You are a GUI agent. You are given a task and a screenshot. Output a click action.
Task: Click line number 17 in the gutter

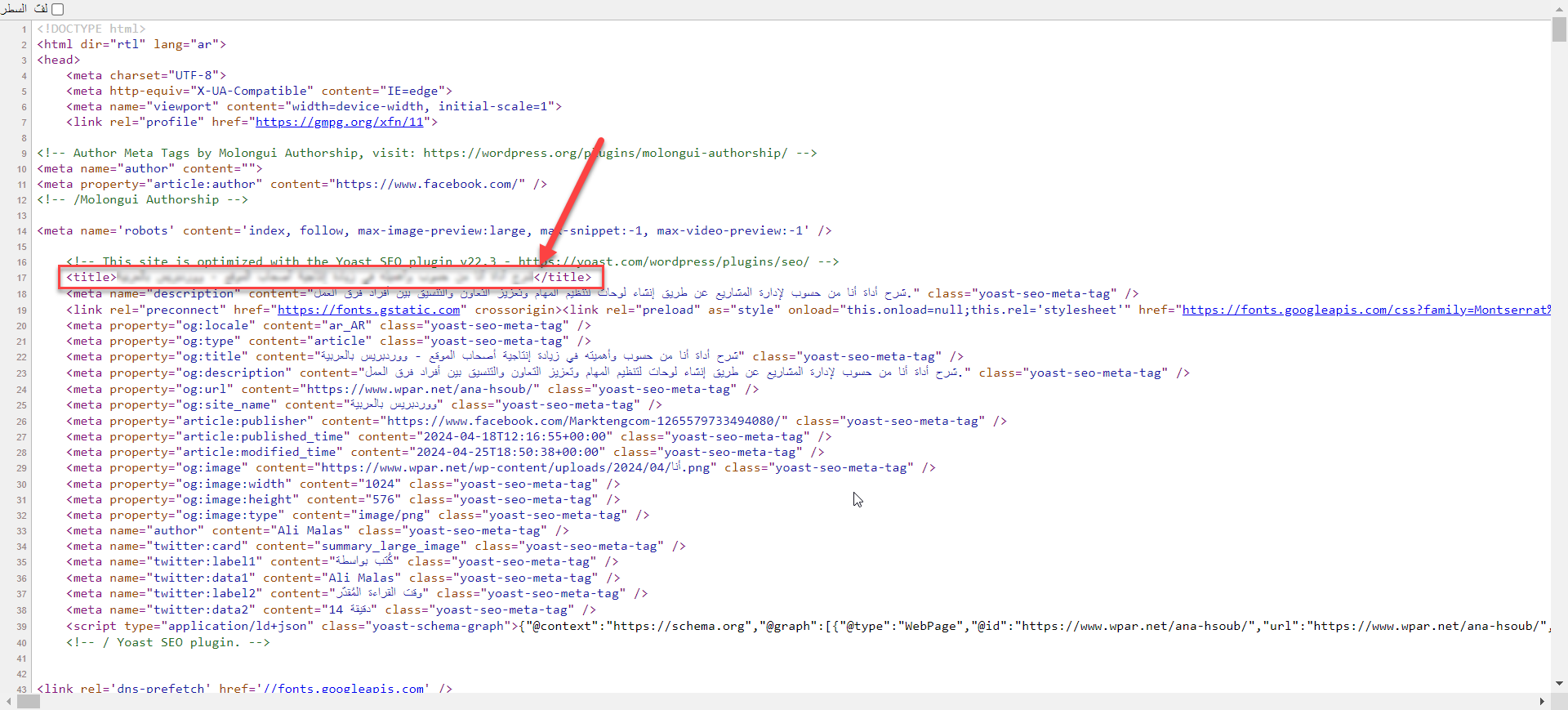(22, 278)
